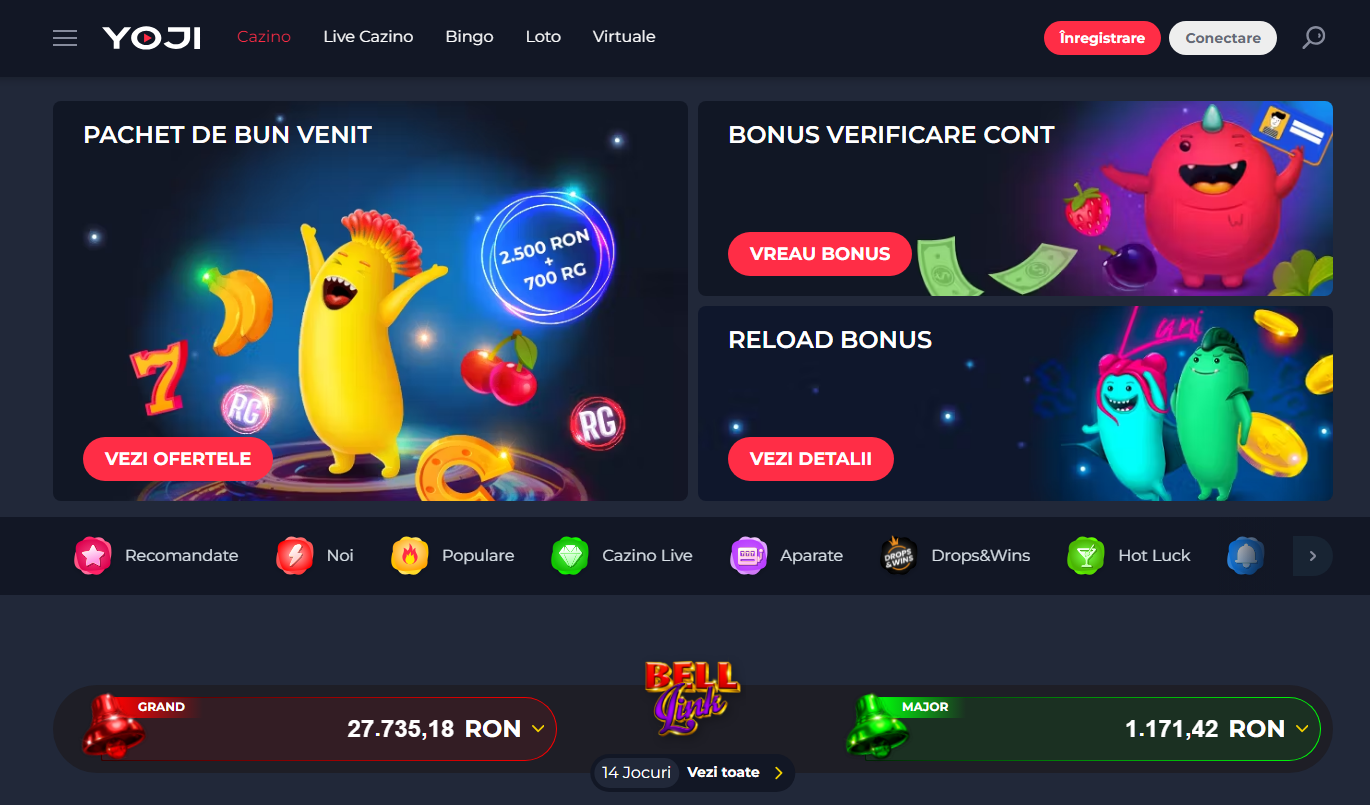Open the hamburger menu icon
1370x805 pixels.
65,38
